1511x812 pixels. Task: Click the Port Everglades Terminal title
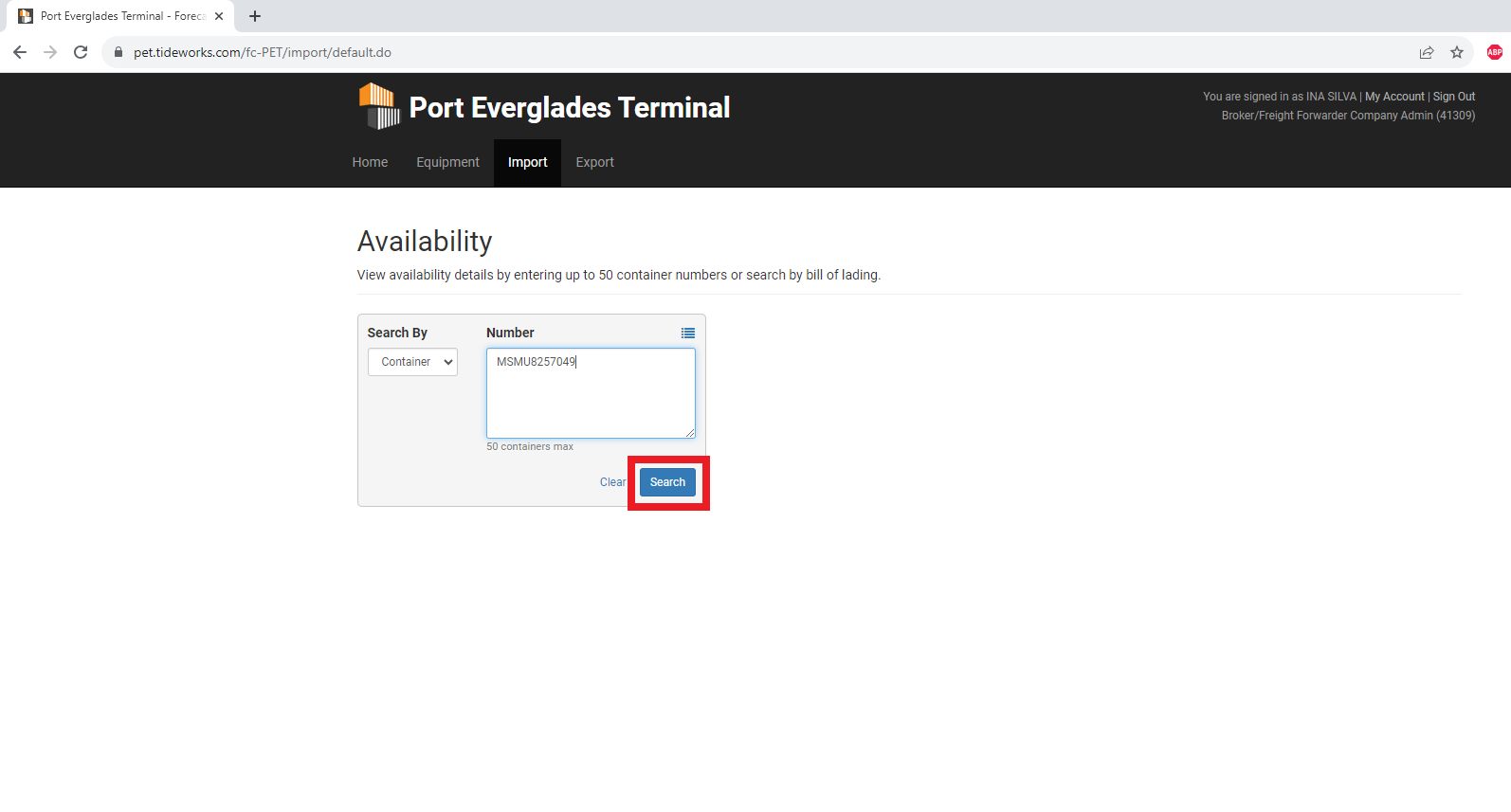tap(570, 107)
